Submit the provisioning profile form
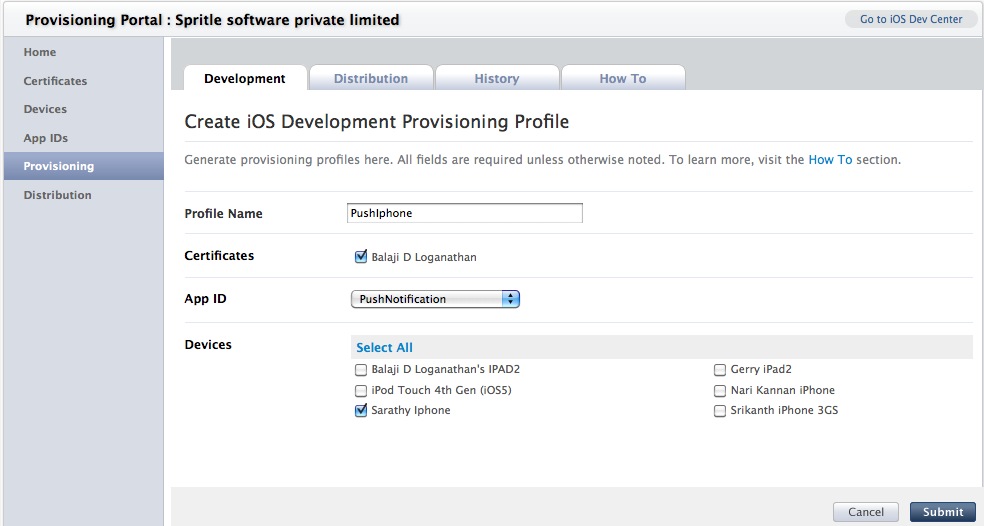 (943, 512)
